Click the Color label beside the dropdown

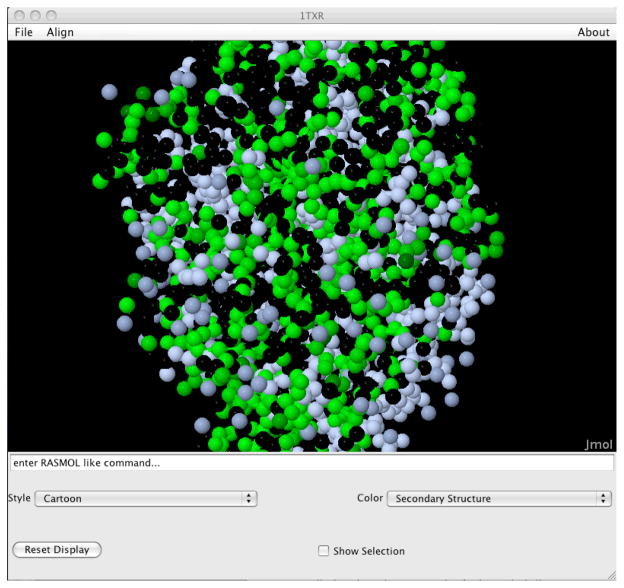pyautogui.click(x=369, y=497)
